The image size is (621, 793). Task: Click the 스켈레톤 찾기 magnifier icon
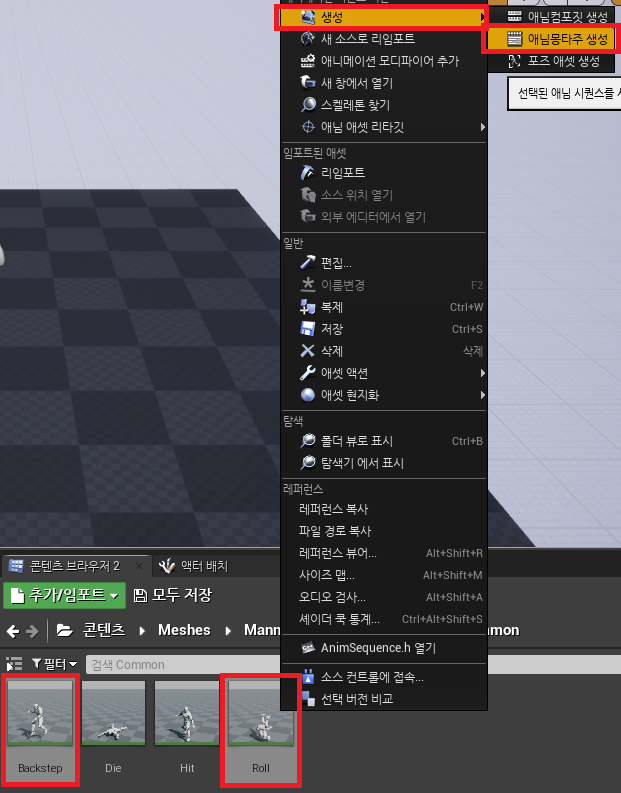308,105
